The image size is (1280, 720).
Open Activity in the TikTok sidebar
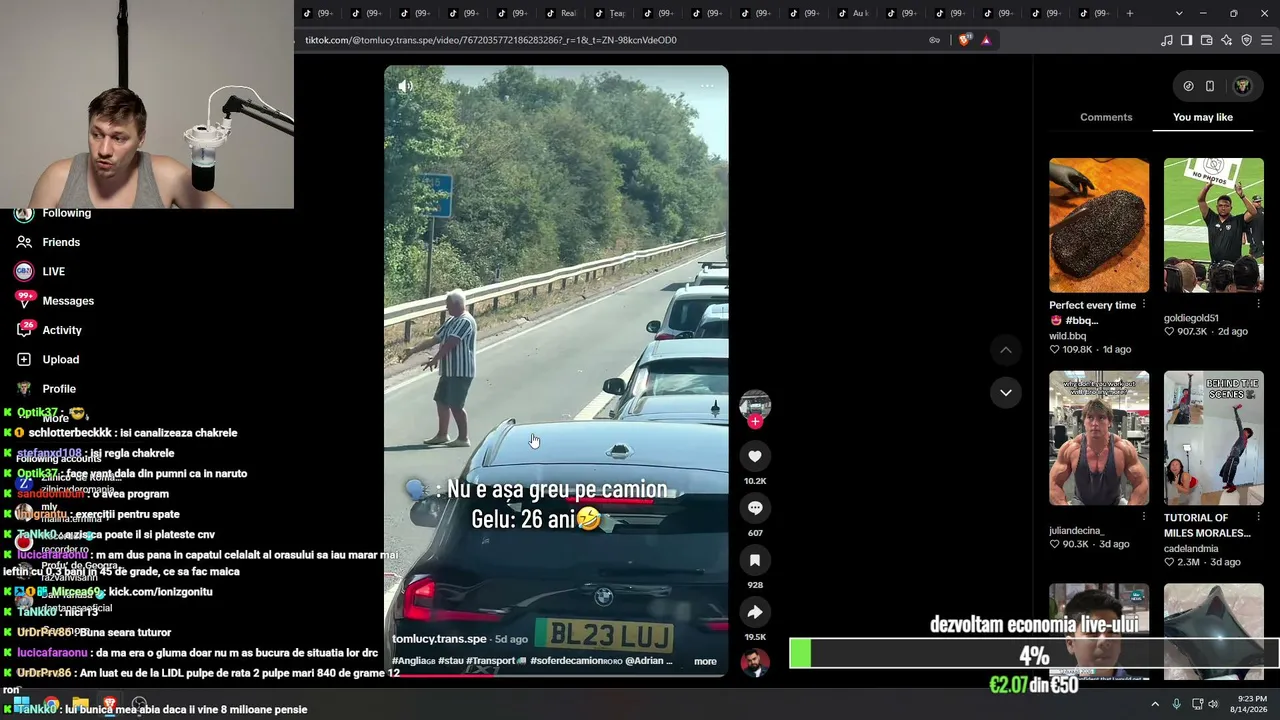[62, 330]
